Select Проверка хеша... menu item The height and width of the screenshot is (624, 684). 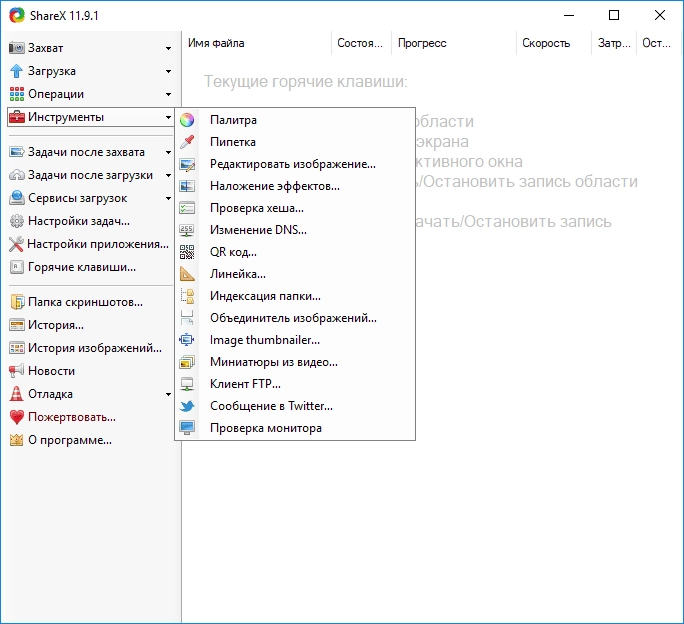point(295,208)
